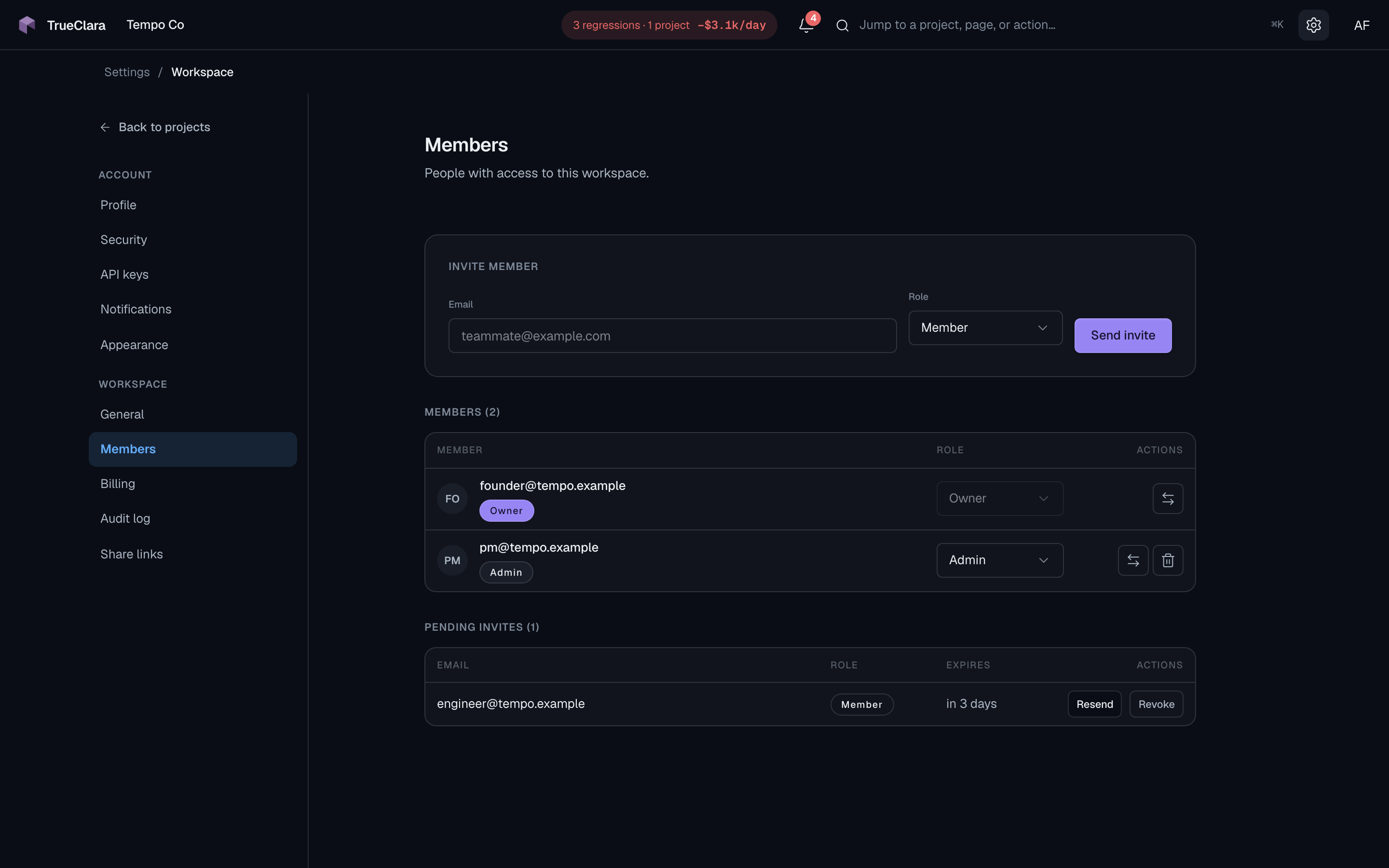1389x868 pixels.
Task: Resend invite to engineer@tempo.example
Action: tap(1094, 704)
